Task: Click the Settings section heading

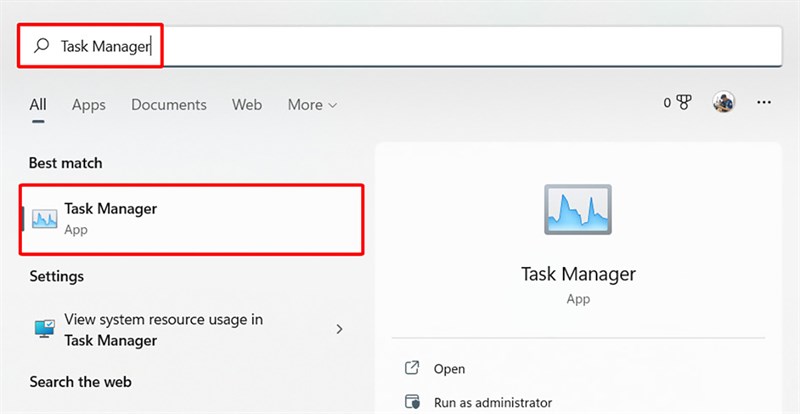Action: [x=57, y=276]
